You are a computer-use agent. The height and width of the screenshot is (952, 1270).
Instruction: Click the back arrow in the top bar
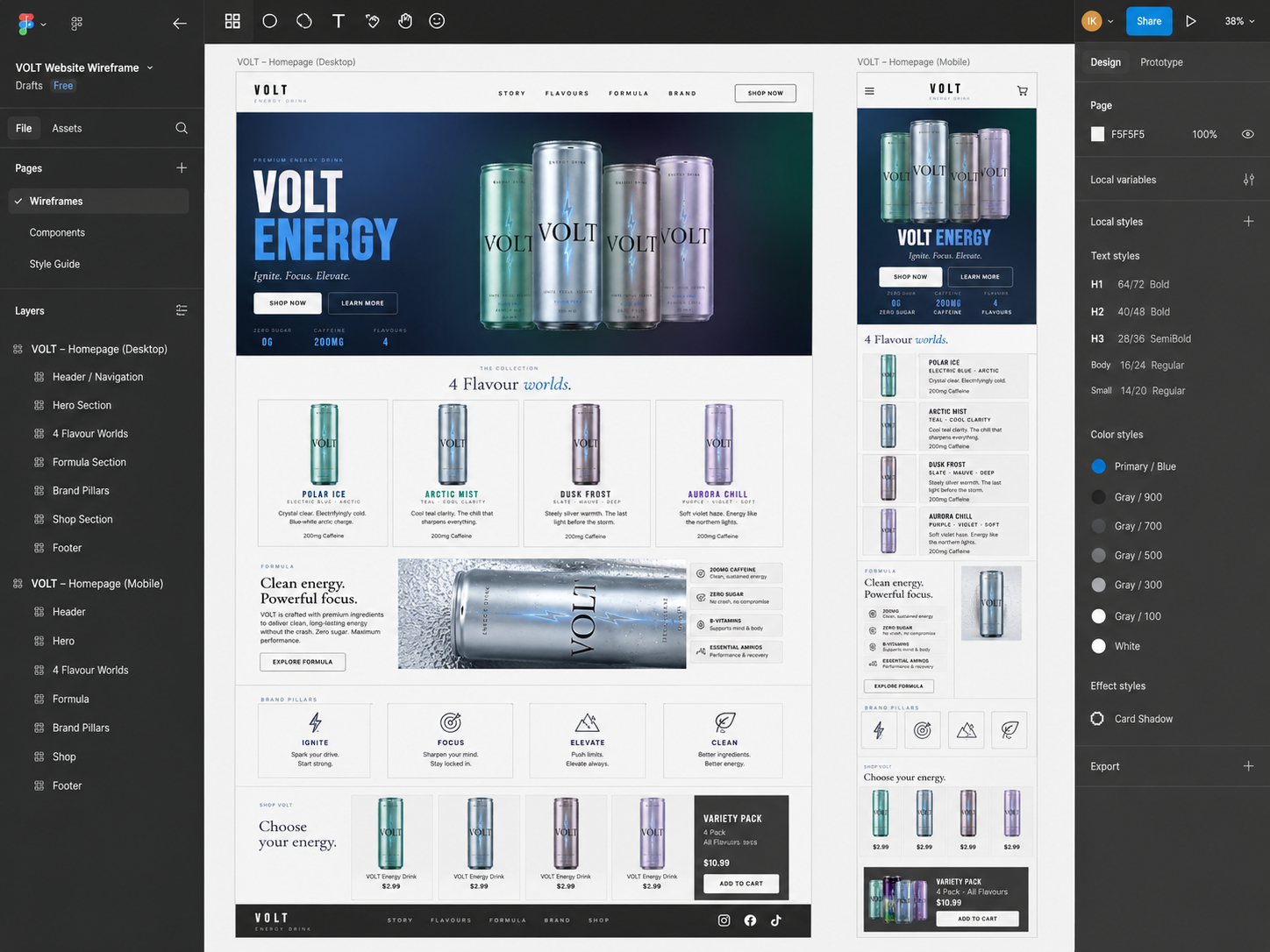click(x=180, y=24)
